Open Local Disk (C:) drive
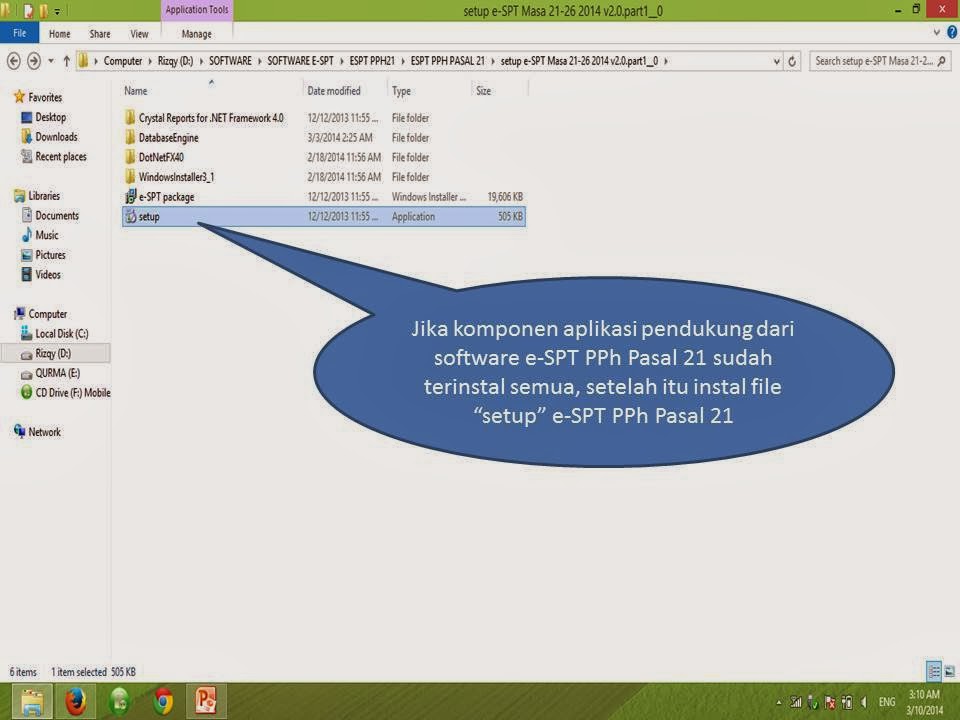 click(61, 333)
